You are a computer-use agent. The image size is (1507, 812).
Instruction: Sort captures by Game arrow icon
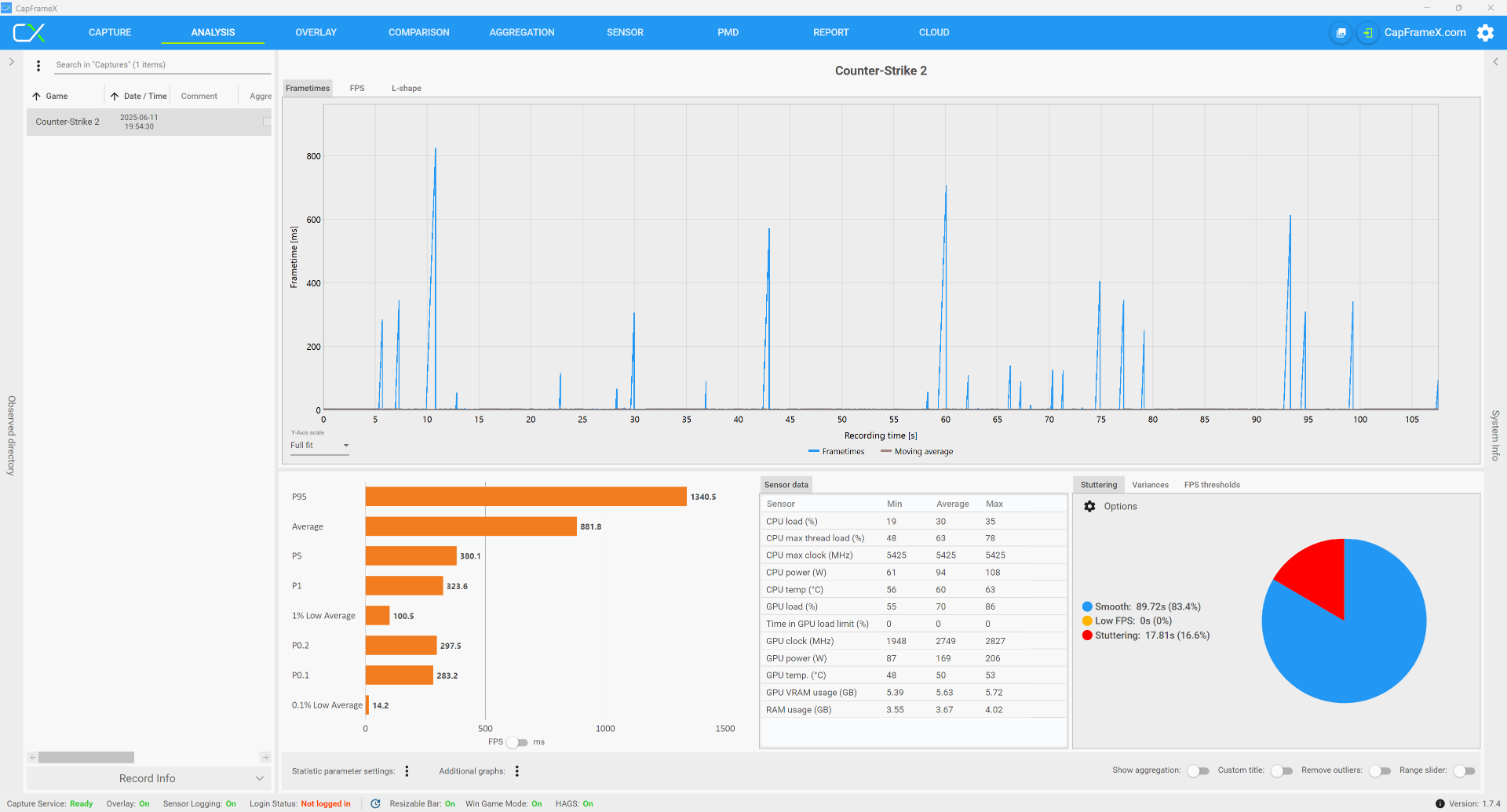[36, 96]
